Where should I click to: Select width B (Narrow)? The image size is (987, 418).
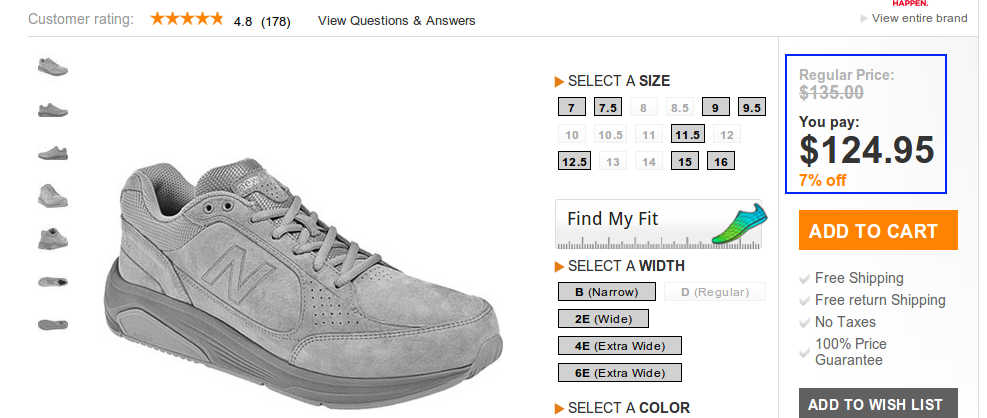pyautogui.click(x=607, y=292)
